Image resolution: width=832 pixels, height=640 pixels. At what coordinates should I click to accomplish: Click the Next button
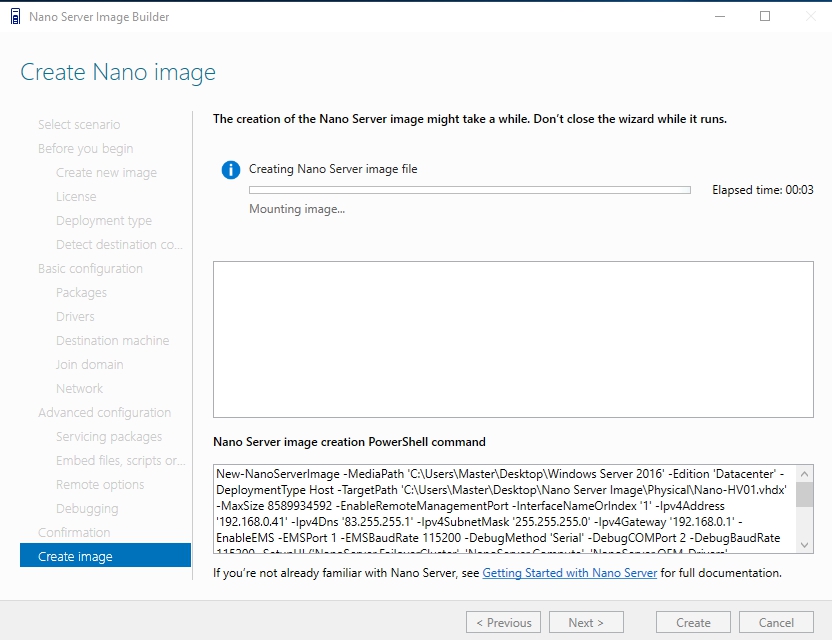pos(586,622)
